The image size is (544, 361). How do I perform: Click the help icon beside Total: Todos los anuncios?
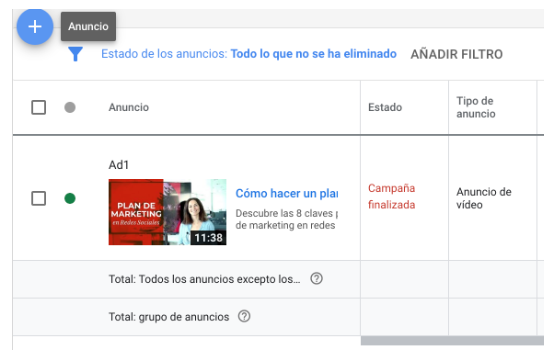(x=316, y=278)
